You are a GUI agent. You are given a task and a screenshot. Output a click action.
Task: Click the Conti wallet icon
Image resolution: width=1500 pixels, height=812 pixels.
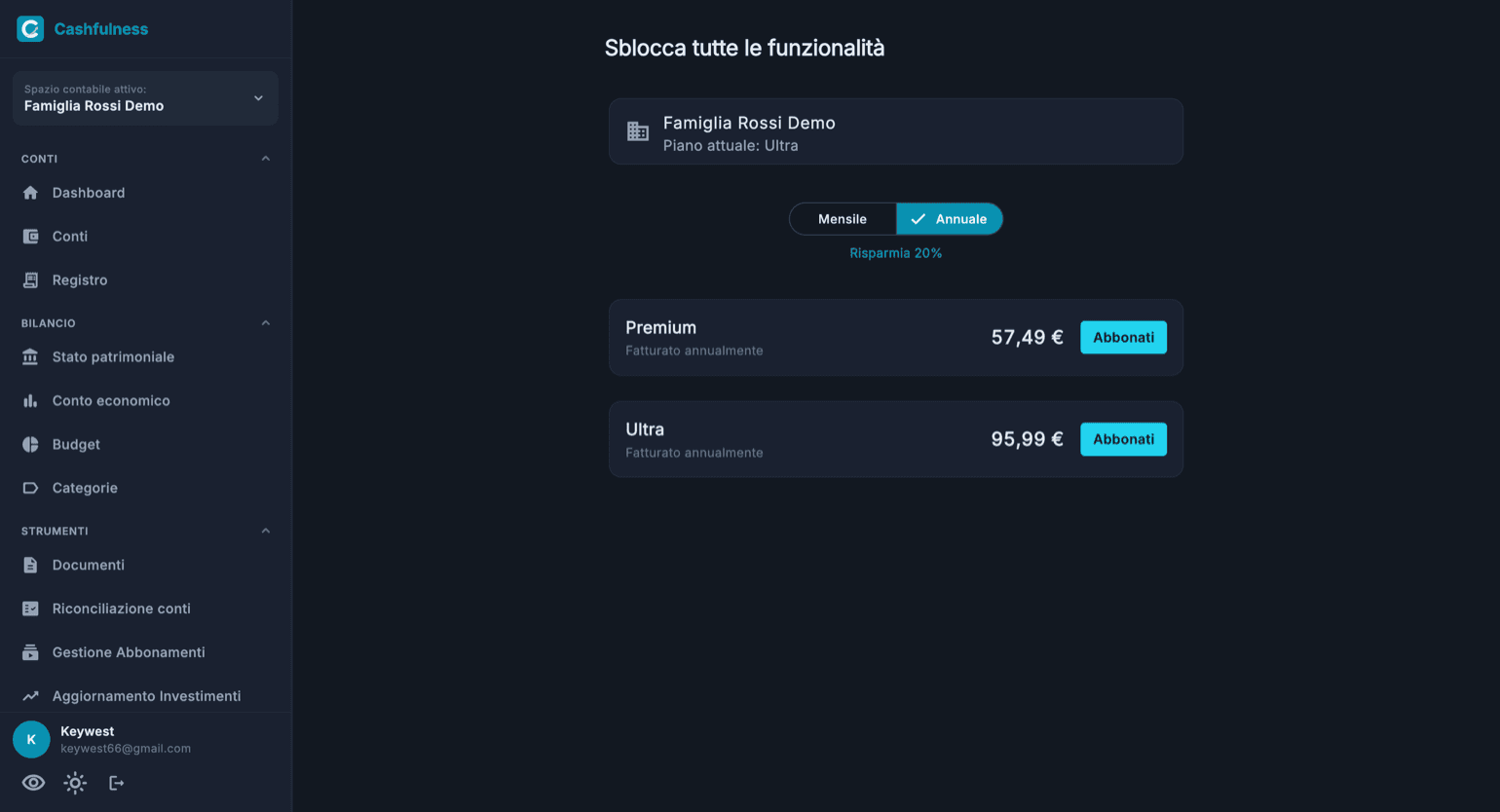(x=30, y=237)
